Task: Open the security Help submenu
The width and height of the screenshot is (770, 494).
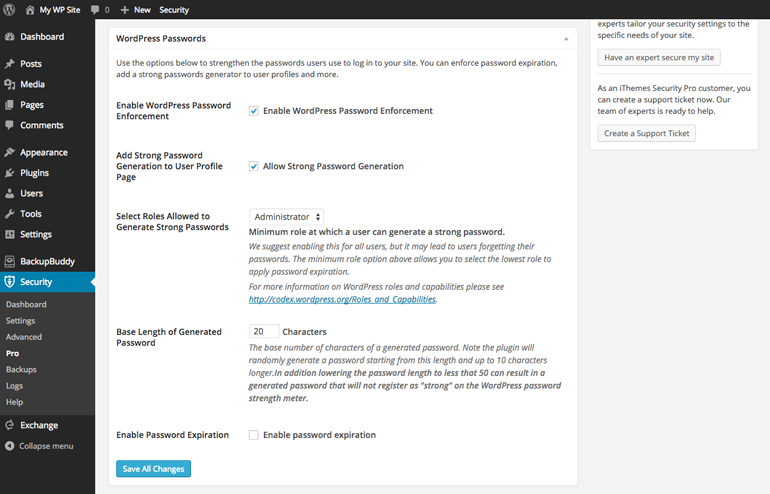Action: (14, 402)
